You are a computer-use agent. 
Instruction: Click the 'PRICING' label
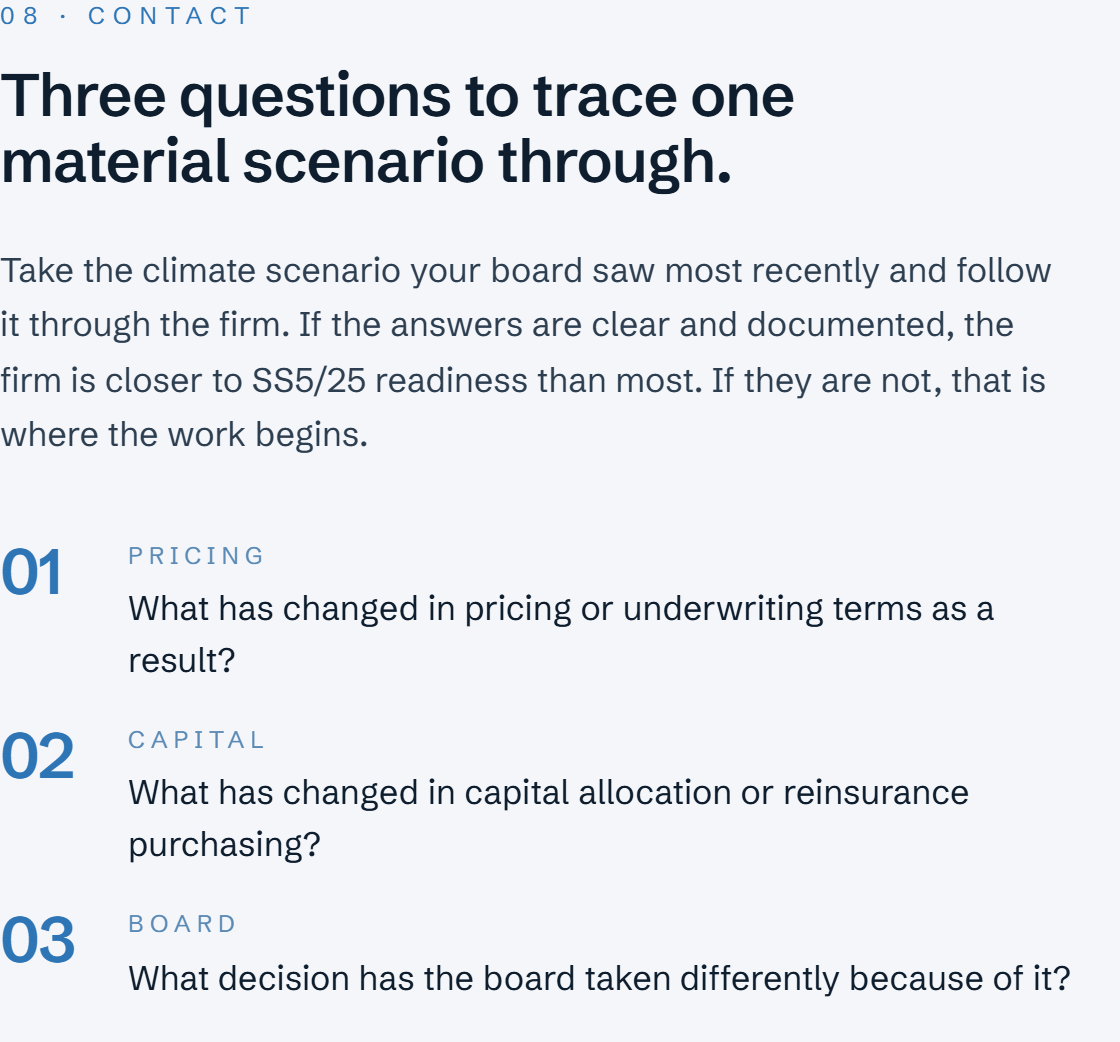[x=196, y=556]
